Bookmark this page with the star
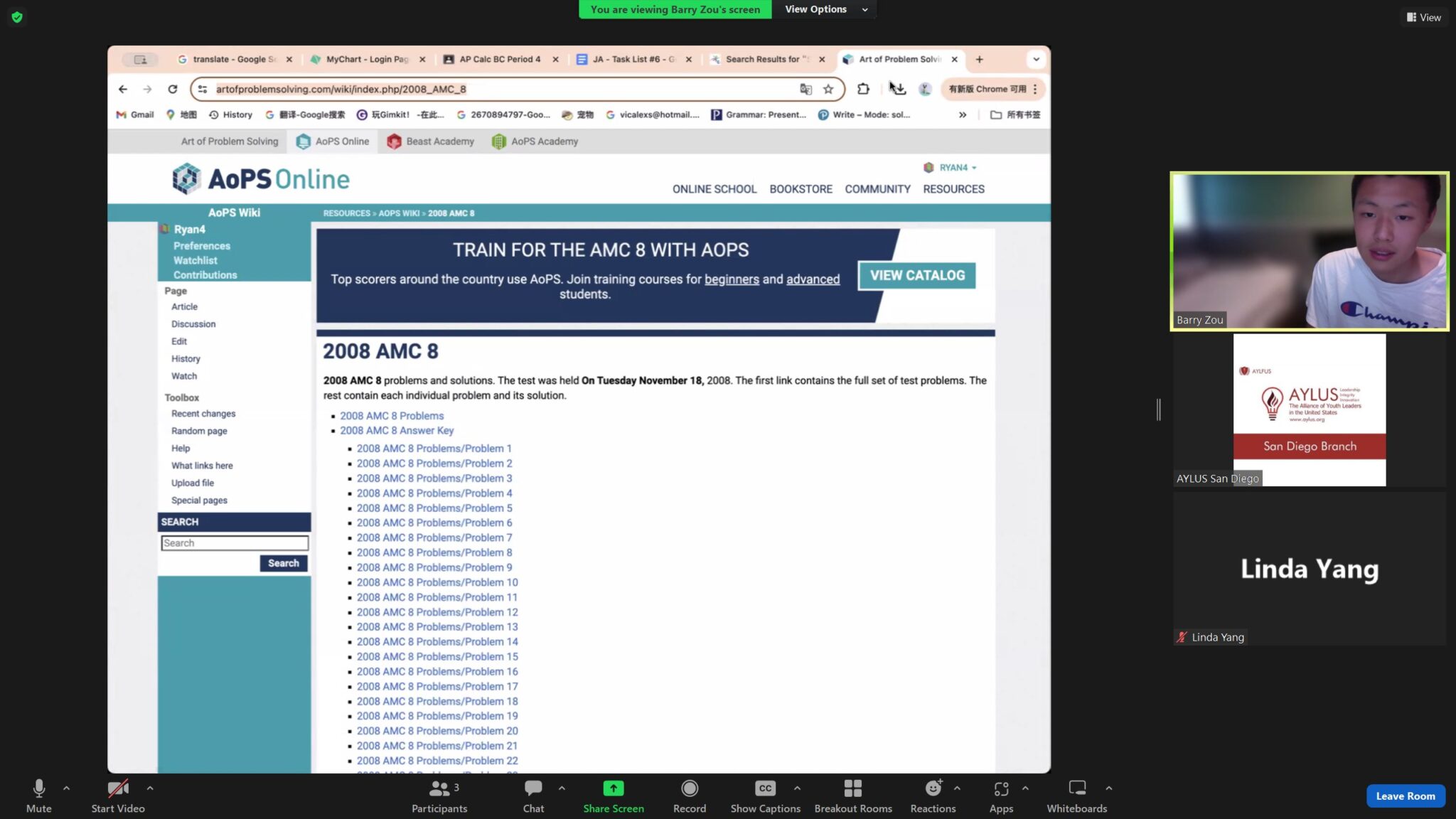1456x819 pixels. click(828, 89)
